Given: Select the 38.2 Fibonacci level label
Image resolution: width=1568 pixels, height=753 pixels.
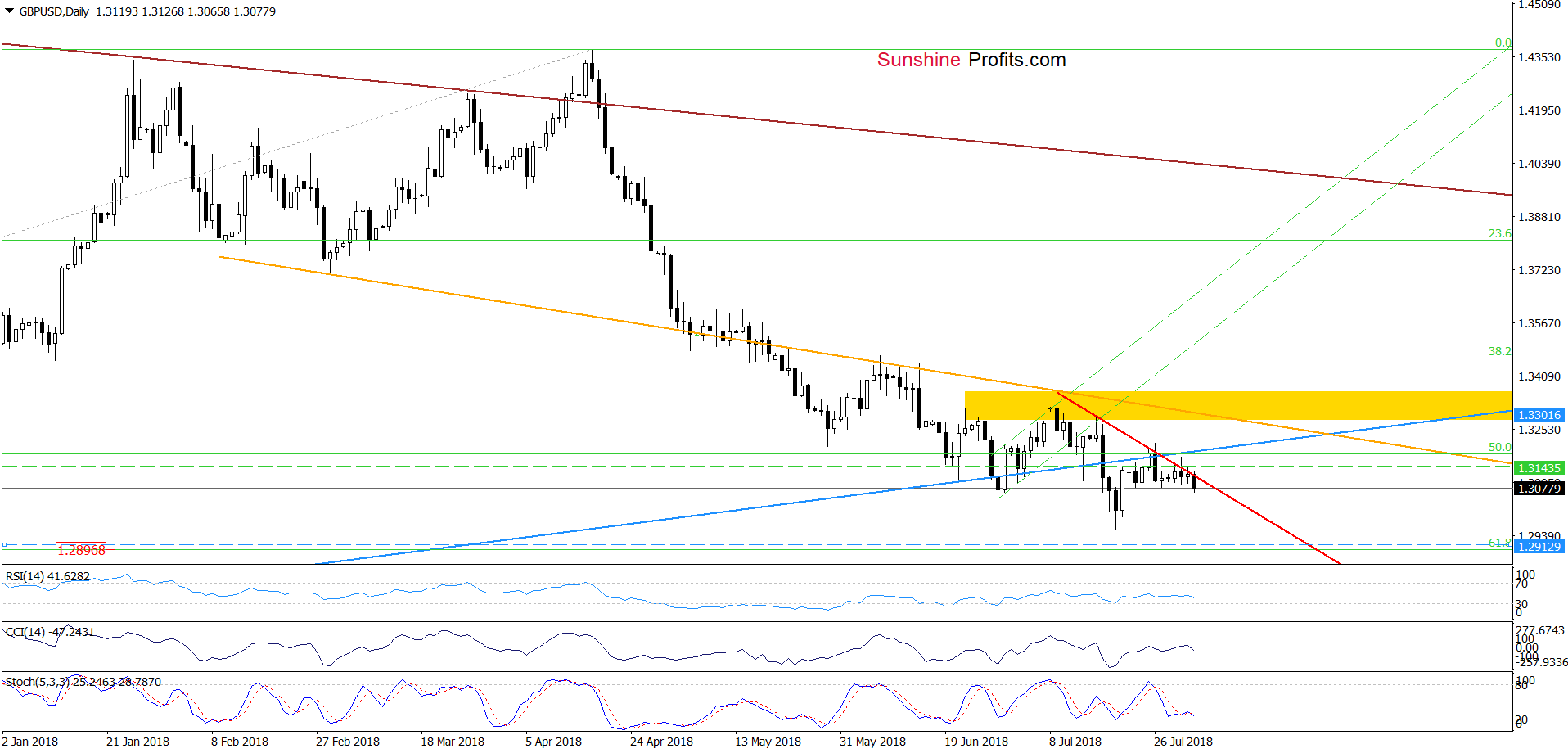Looking at the screenshot, I should 1499,351.
